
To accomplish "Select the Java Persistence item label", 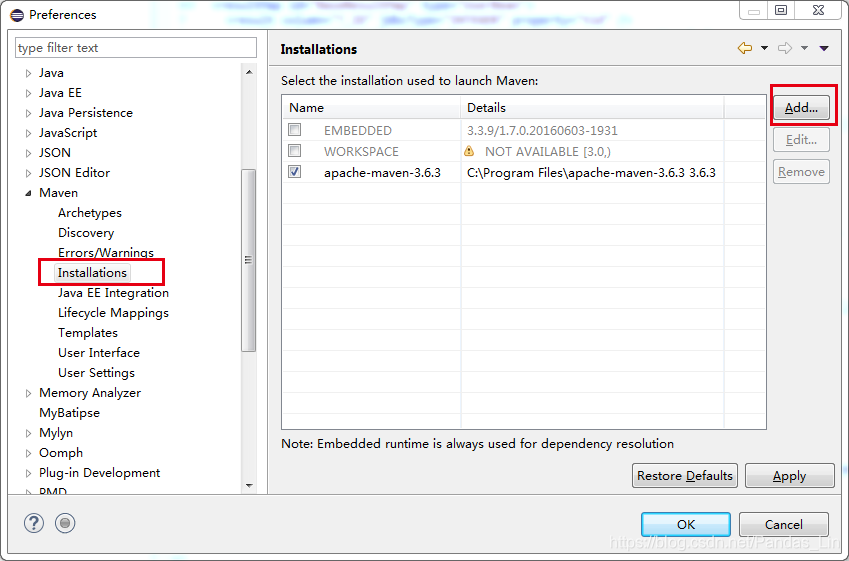I will [x=86, y=113].
